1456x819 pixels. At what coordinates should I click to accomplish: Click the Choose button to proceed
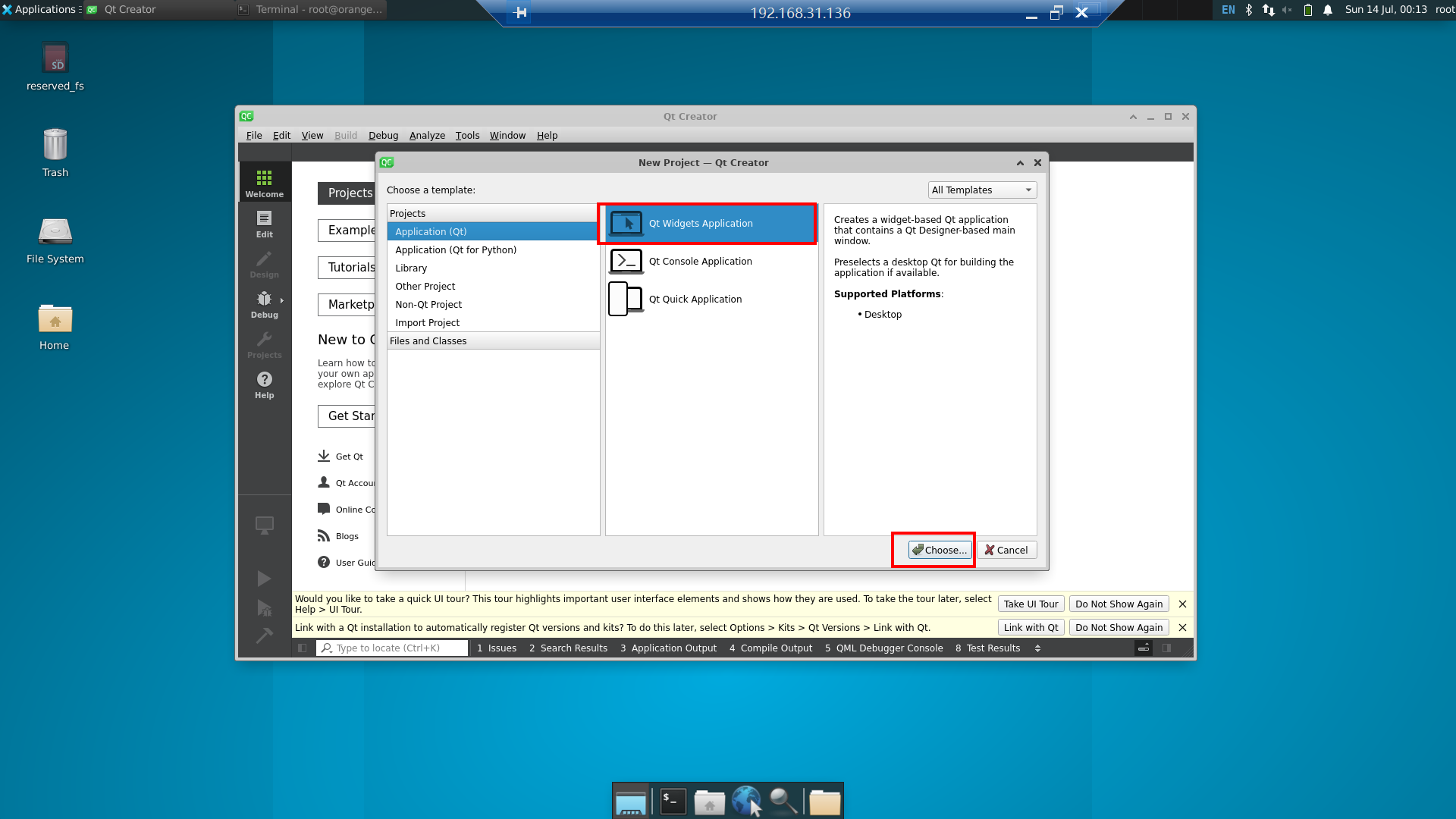point(936,549)
